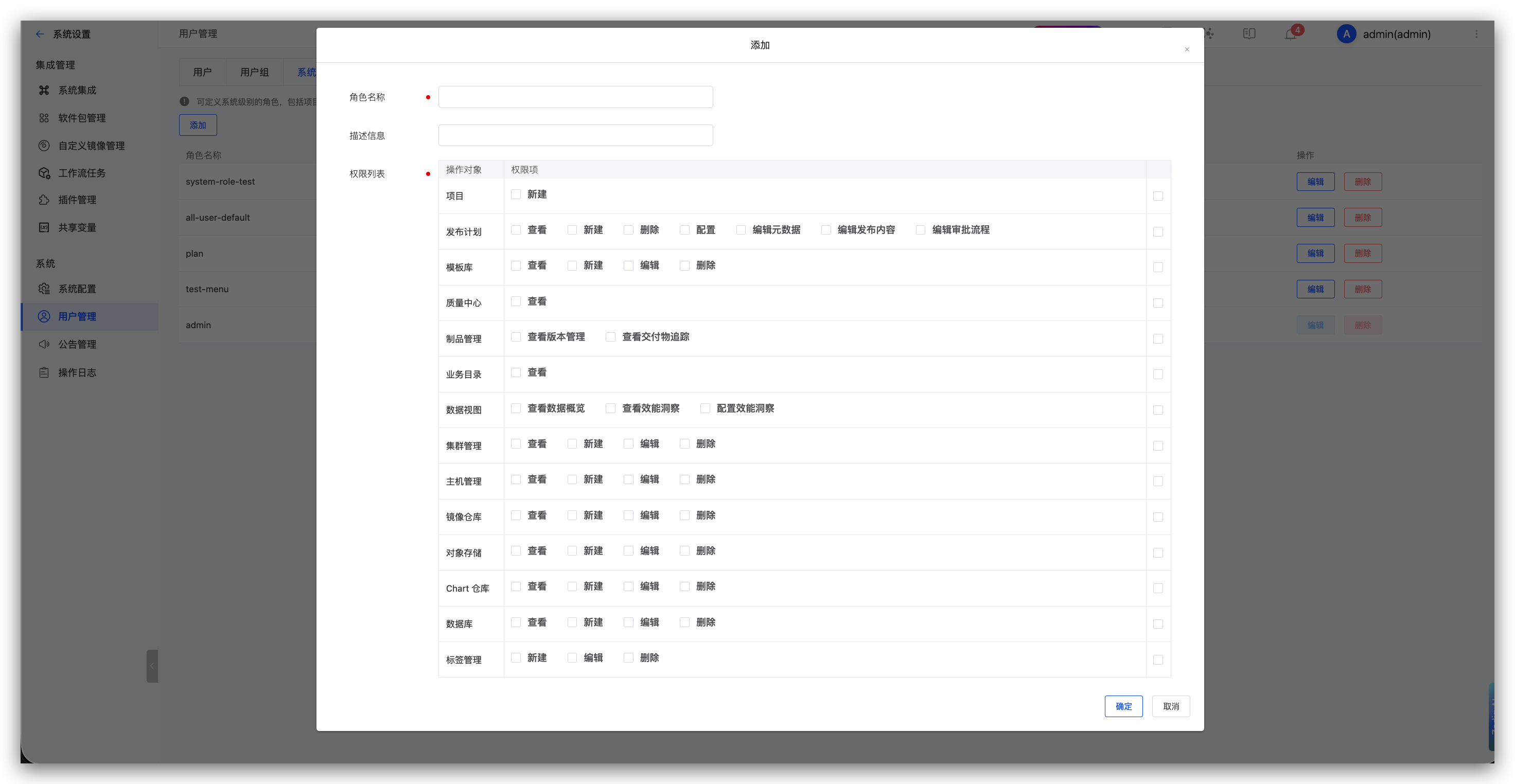Open the three-dot menu next to admin
The height and width of the screenshot is (784, 1515).
[x=1476, y=34]
